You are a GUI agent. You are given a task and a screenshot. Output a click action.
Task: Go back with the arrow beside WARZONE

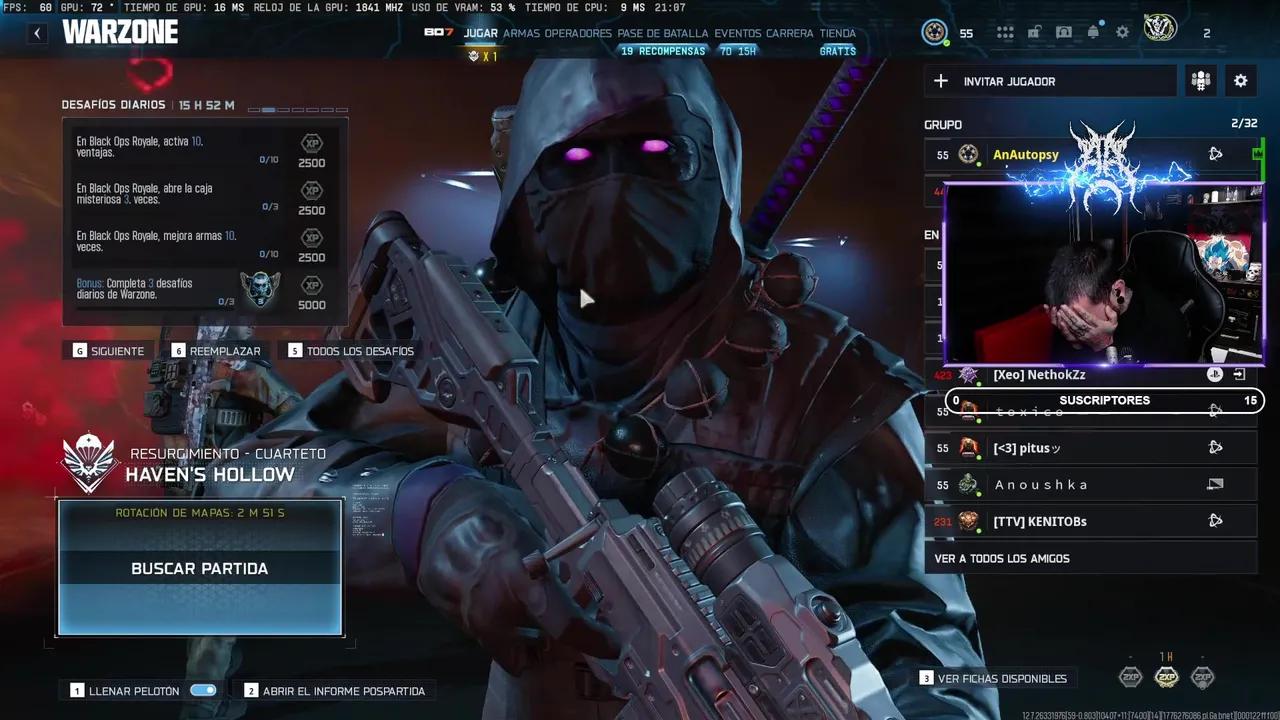click(x=37, y=33)
